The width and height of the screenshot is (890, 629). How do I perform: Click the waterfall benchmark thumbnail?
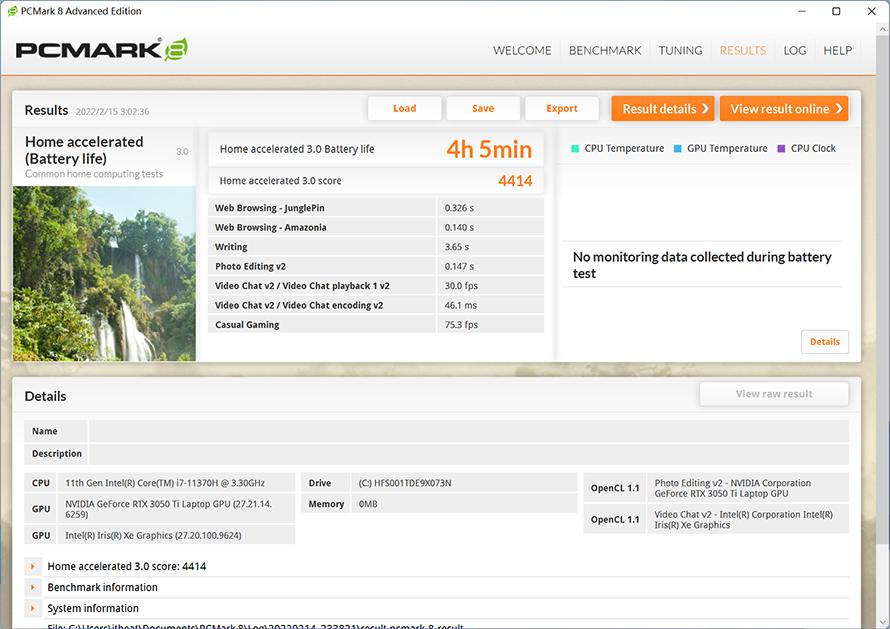coord(104,273)
